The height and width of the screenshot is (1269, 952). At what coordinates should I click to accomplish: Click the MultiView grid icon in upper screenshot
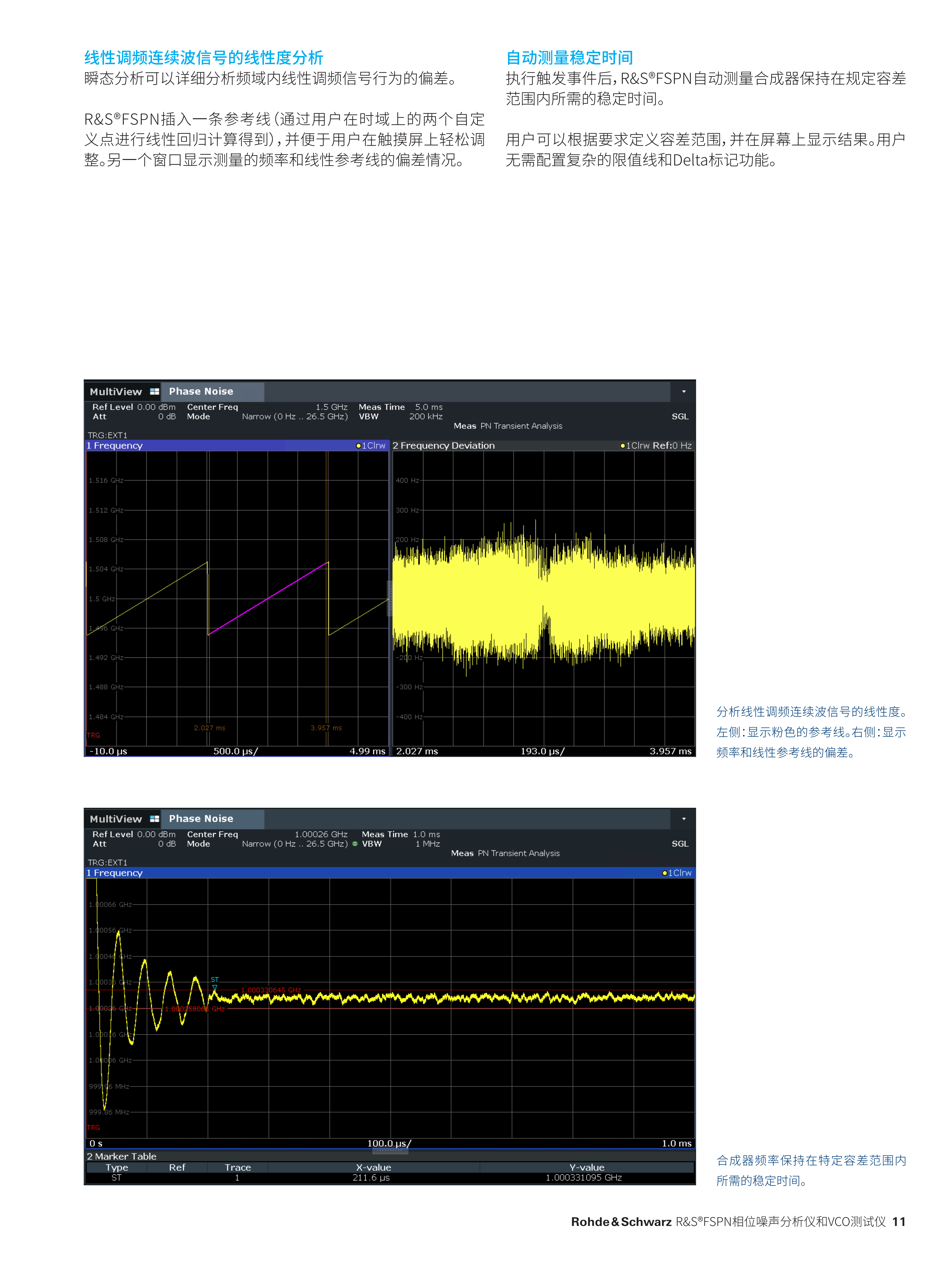154,391
